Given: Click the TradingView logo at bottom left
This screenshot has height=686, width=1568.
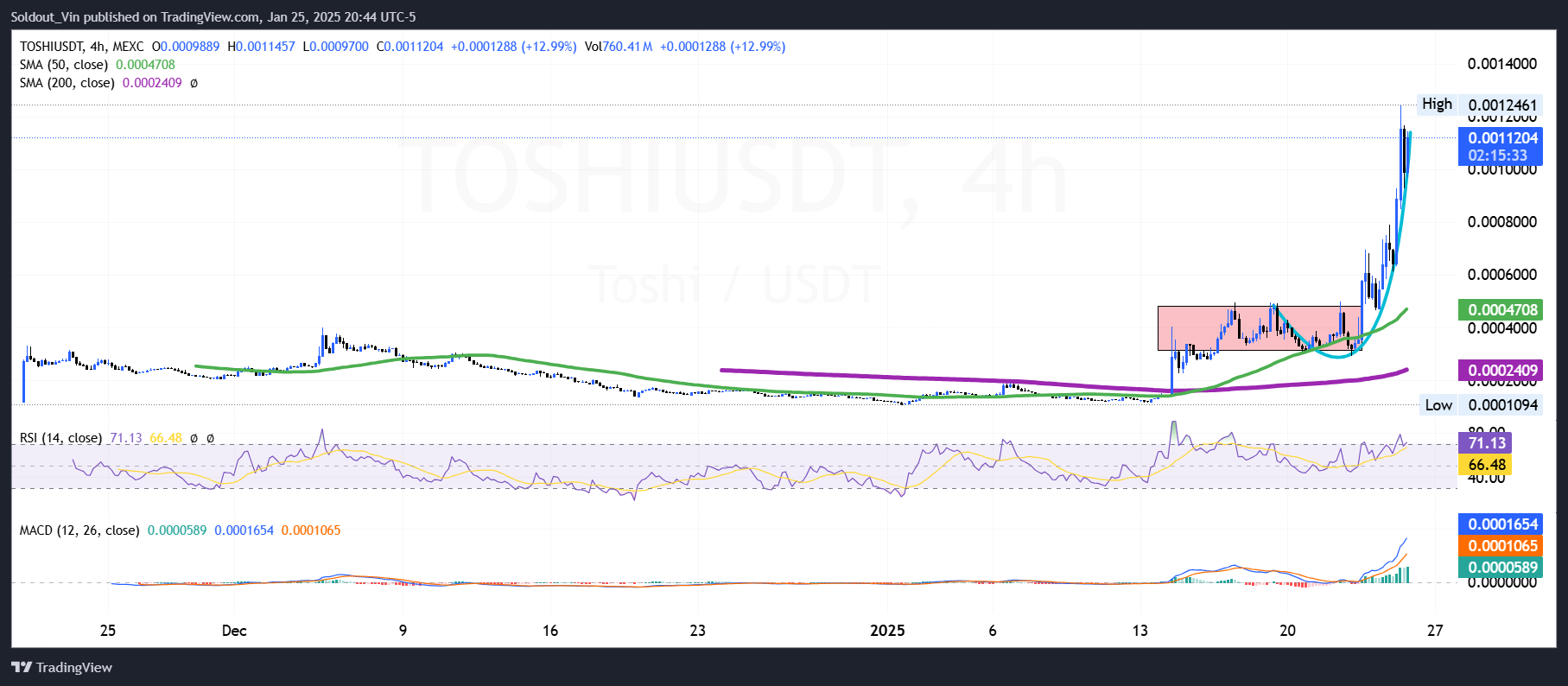Looking at the screenshot, I should tap(61, 667).
